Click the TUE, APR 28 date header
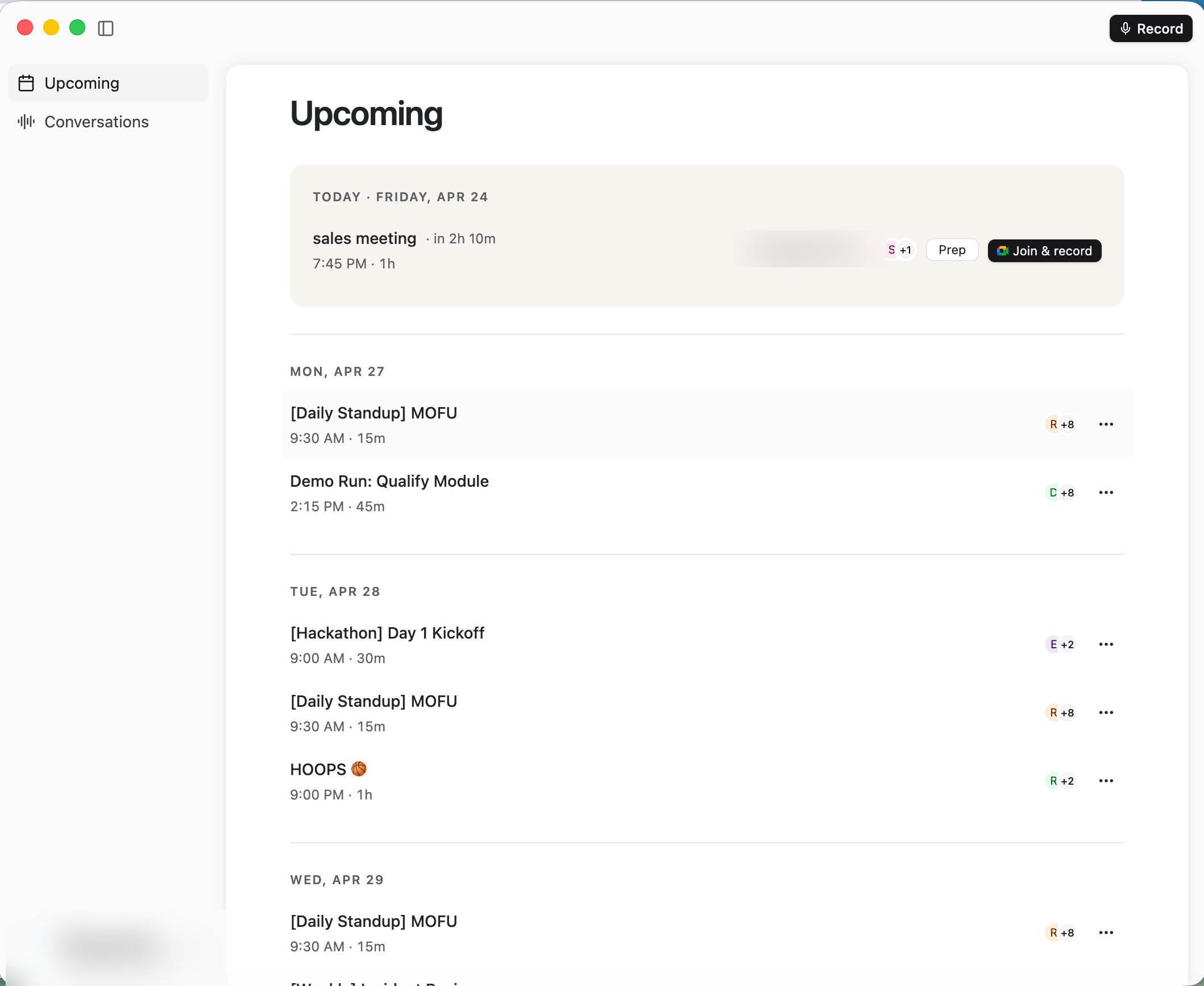Image resolution: width=1204 pixels, height=986 pixels. 335,591
